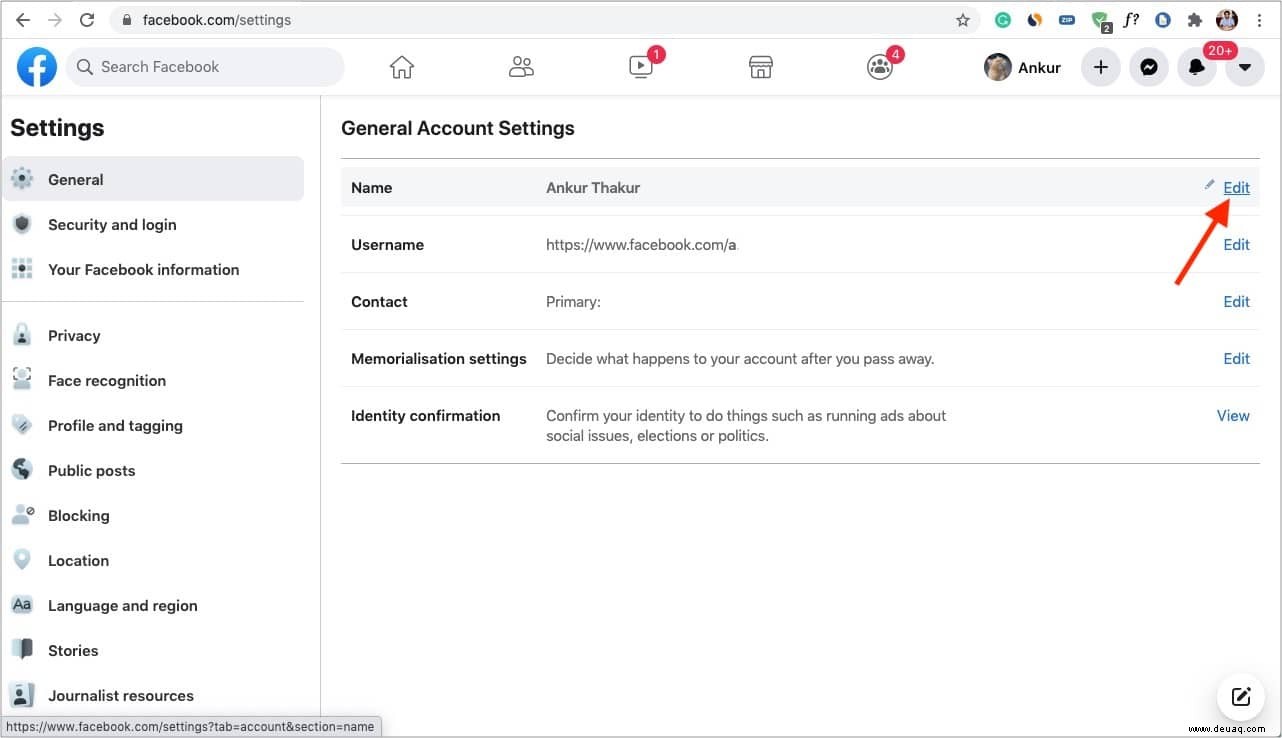Open Location settings
1282x738 pixels.
153,560
